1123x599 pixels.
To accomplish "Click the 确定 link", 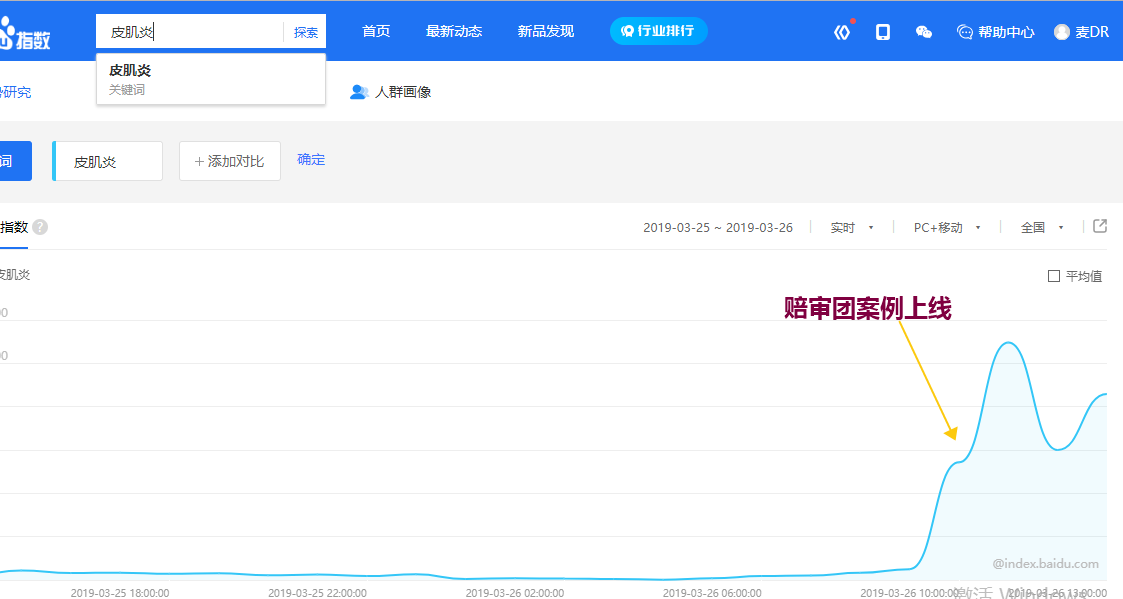I will point(311,160).
